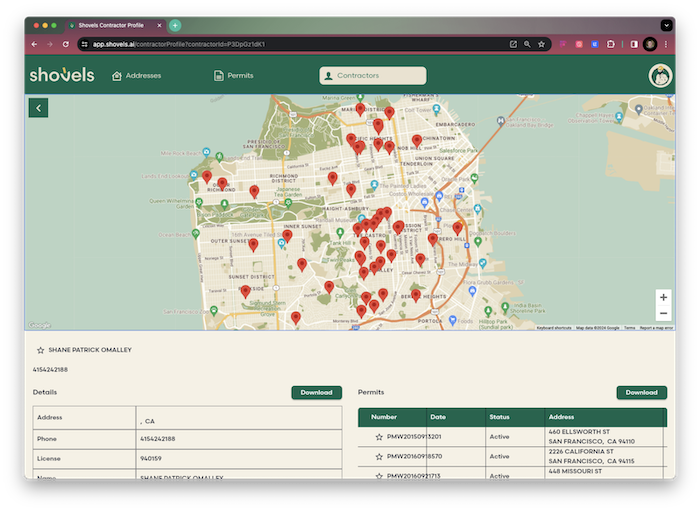Favorite contractor Shane Patrick Omalley star
Viewport: 700px width, 511px height.
pyautogui.click(x=41, y=350)
